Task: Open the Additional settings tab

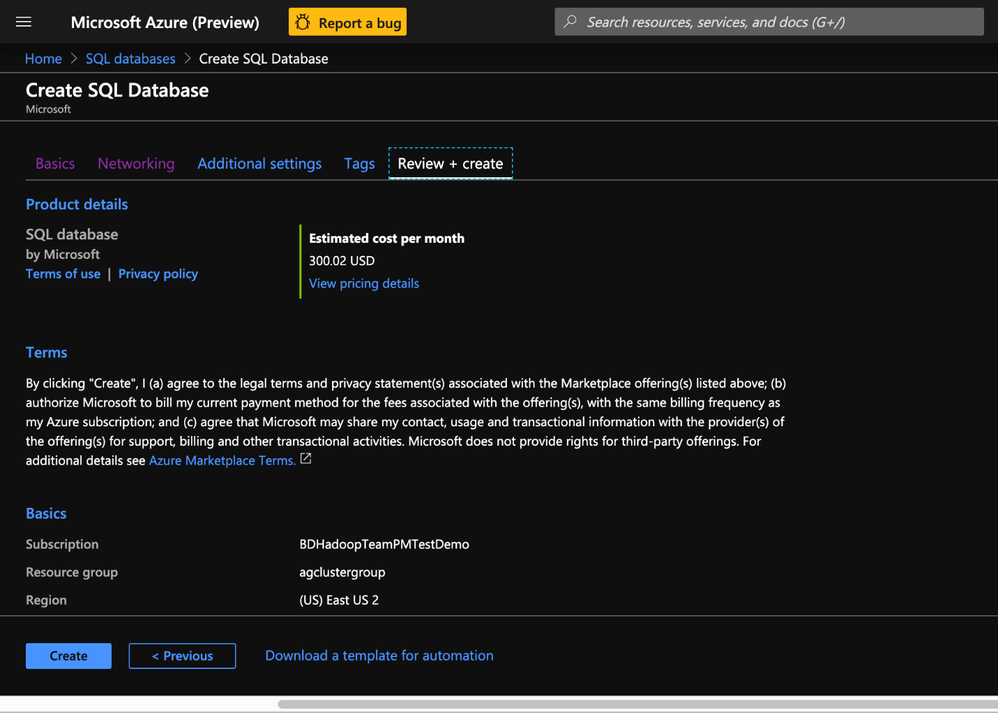Action: (260, 164)
